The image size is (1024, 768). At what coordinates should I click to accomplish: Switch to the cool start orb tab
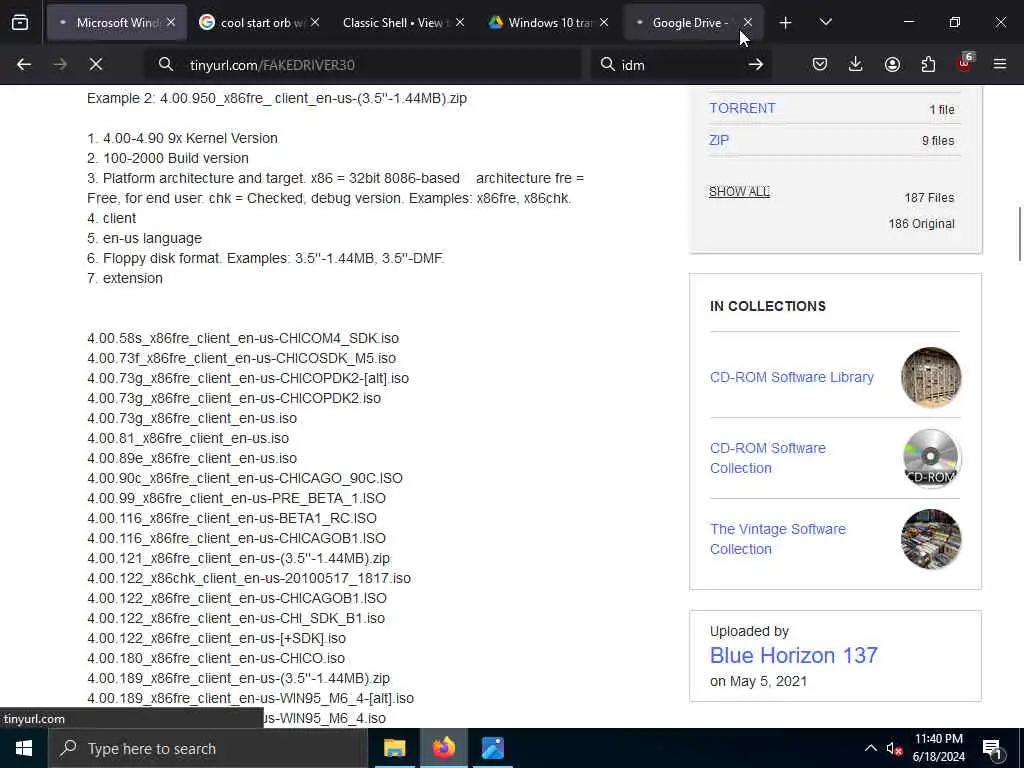pyautogui.click(x=261, y=23)
